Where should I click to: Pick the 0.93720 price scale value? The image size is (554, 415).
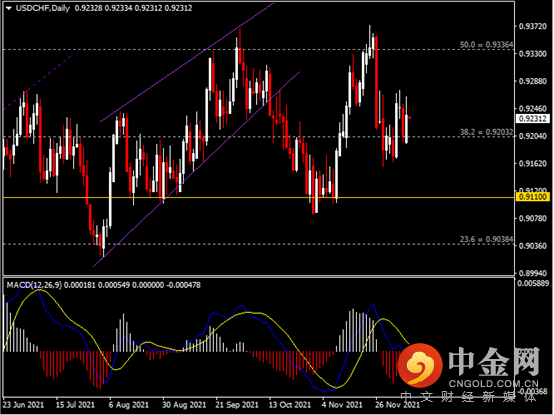pos(533,26)
